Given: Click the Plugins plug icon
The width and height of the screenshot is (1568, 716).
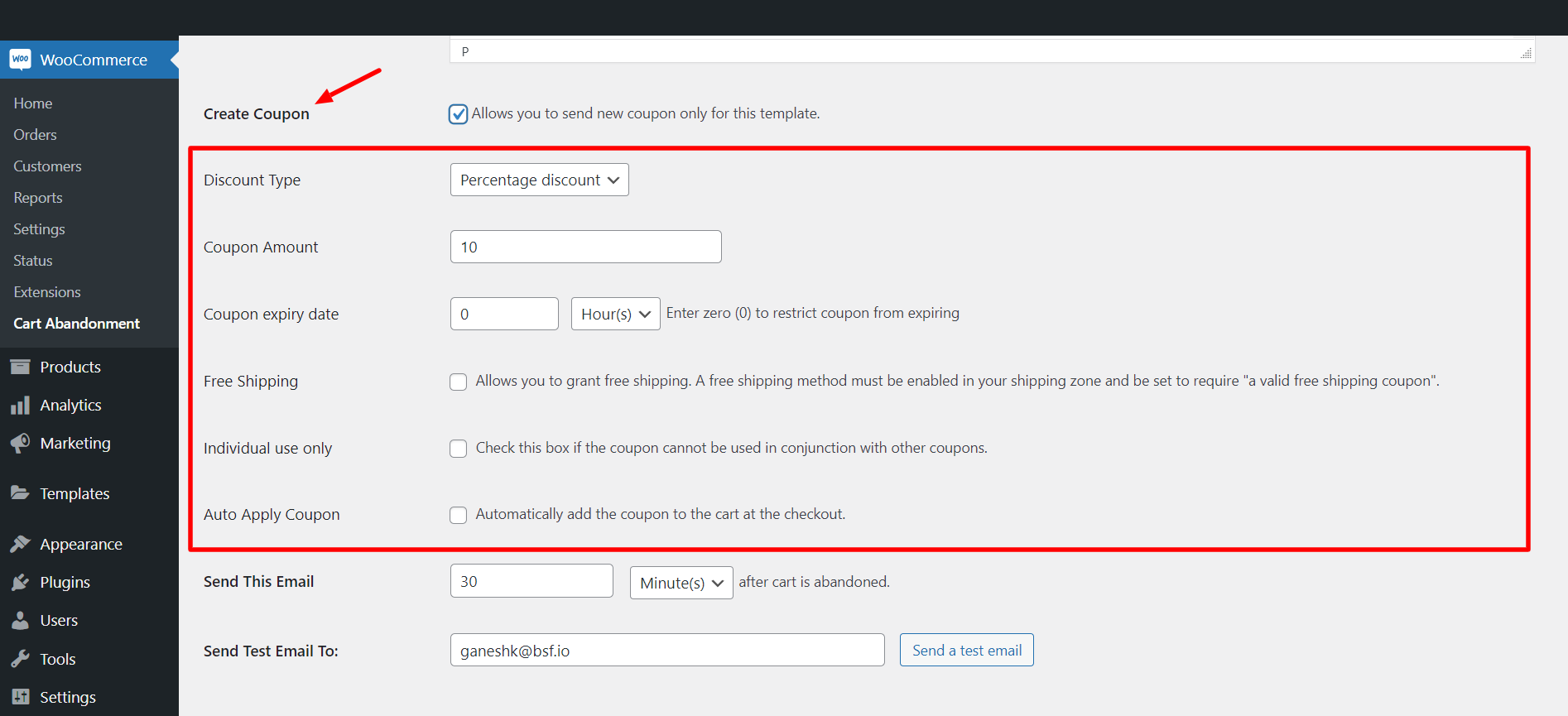Looking at the screenshot, I should [x=20, y=583].
